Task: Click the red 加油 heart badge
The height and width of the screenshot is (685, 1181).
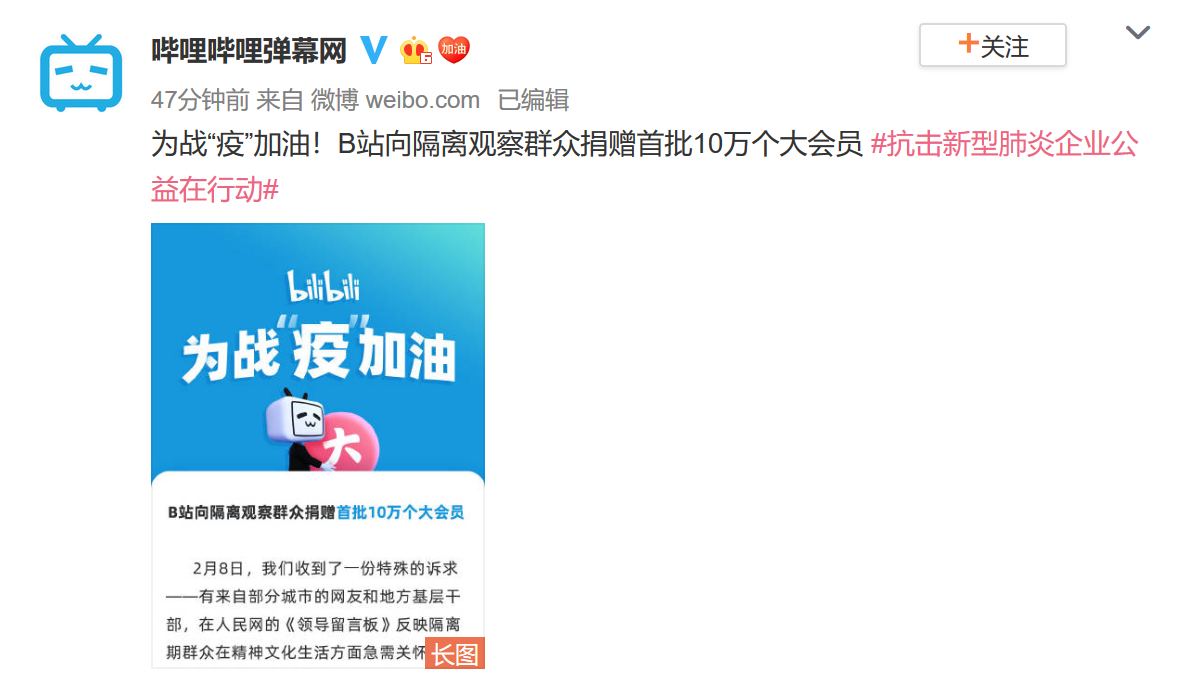Action: pos(453,50)
